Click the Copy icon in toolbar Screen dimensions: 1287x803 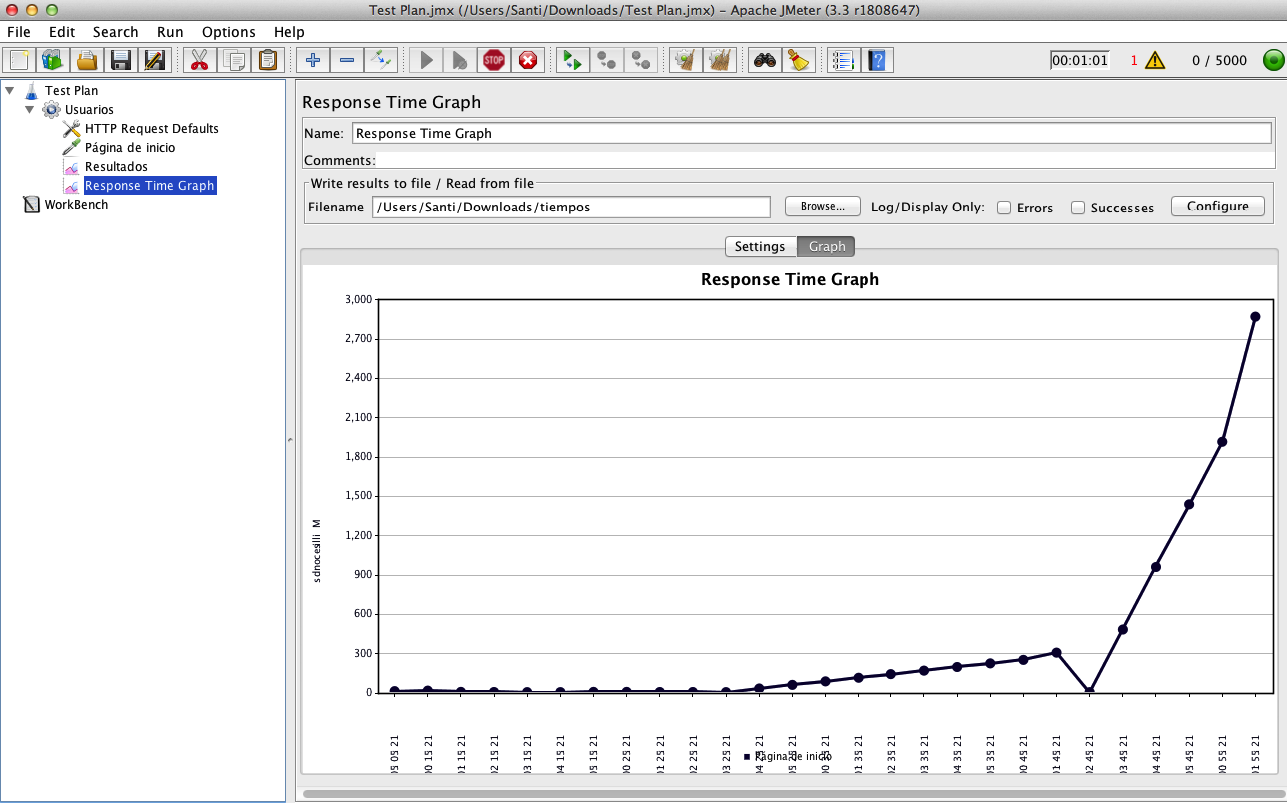(x=233, y=60)
